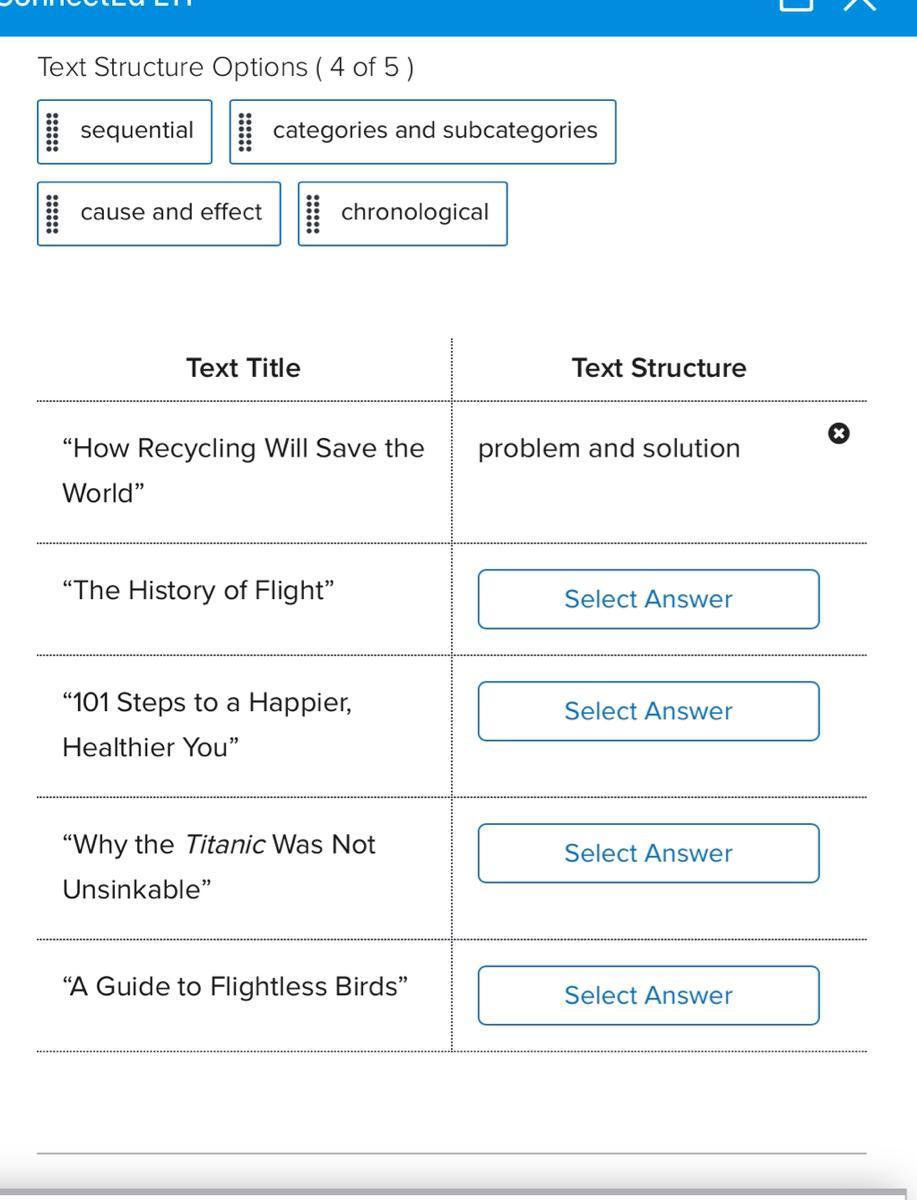Screen dimensions: 917x1200
Task: Choose the chronological option label
Action: [x=414, y=213]
